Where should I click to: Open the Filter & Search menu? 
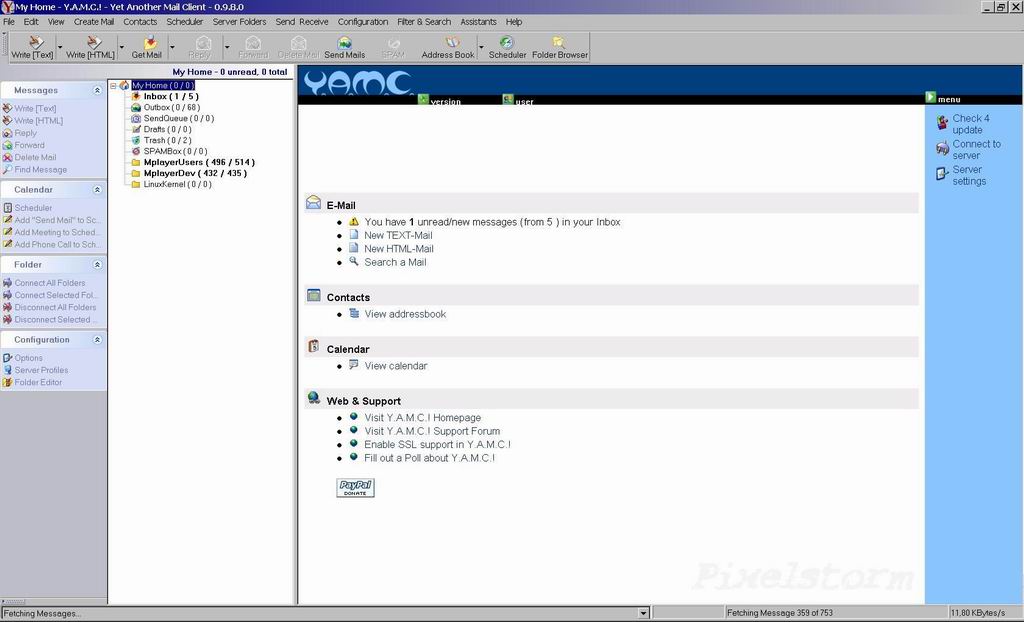[x=424, y=22]
